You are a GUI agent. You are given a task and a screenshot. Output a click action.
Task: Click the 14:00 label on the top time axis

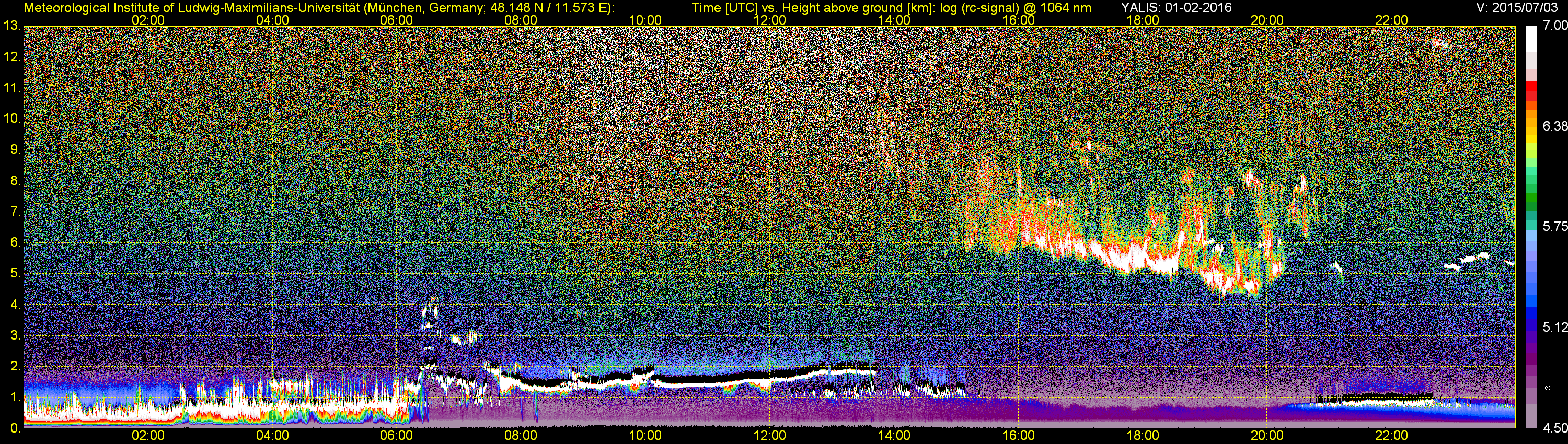pos(894,20)
